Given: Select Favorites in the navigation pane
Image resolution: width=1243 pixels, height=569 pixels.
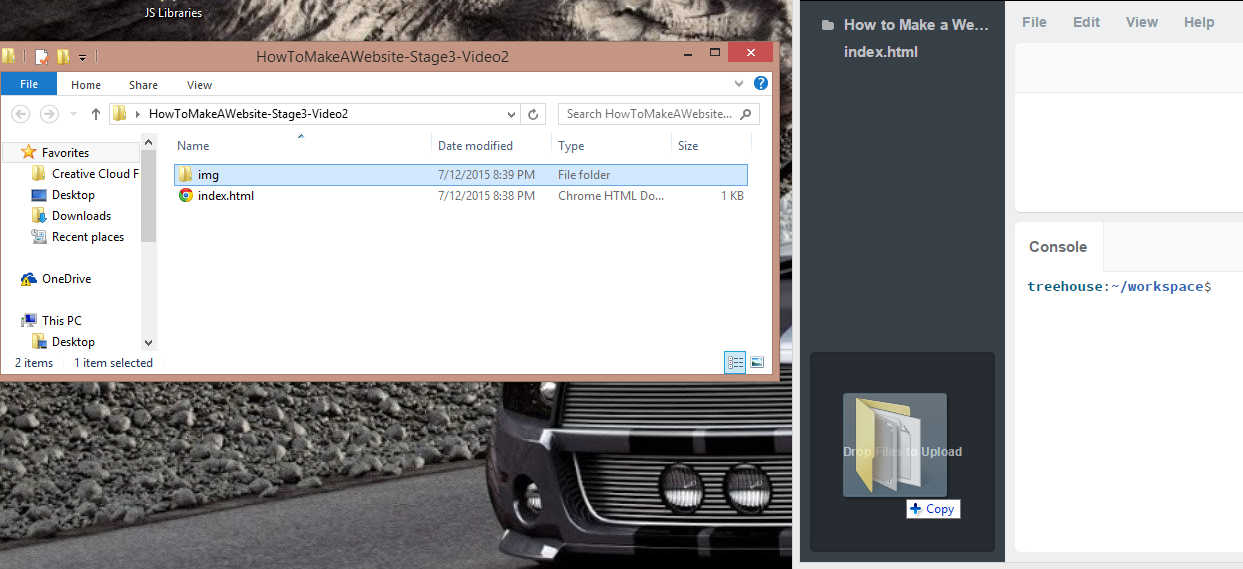Looking at the screenshot, I should pos(65,153).
